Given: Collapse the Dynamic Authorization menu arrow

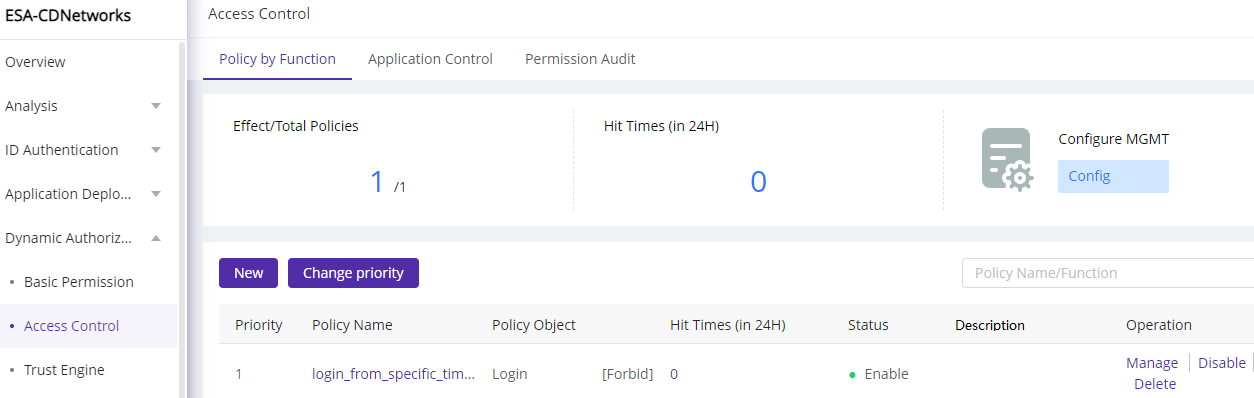Looking at the screenshot, I should click(156, 238).
